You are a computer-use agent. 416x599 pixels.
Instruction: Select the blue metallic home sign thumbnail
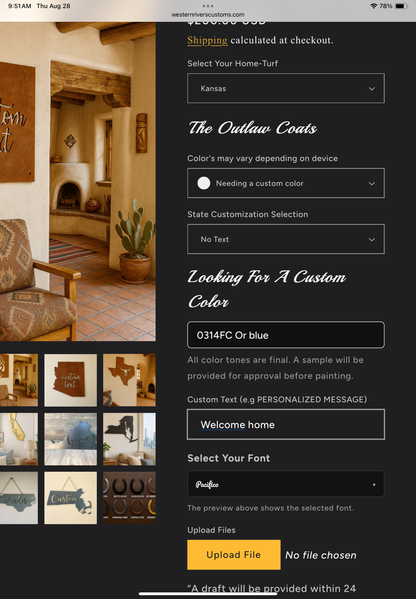pos(70,439)
